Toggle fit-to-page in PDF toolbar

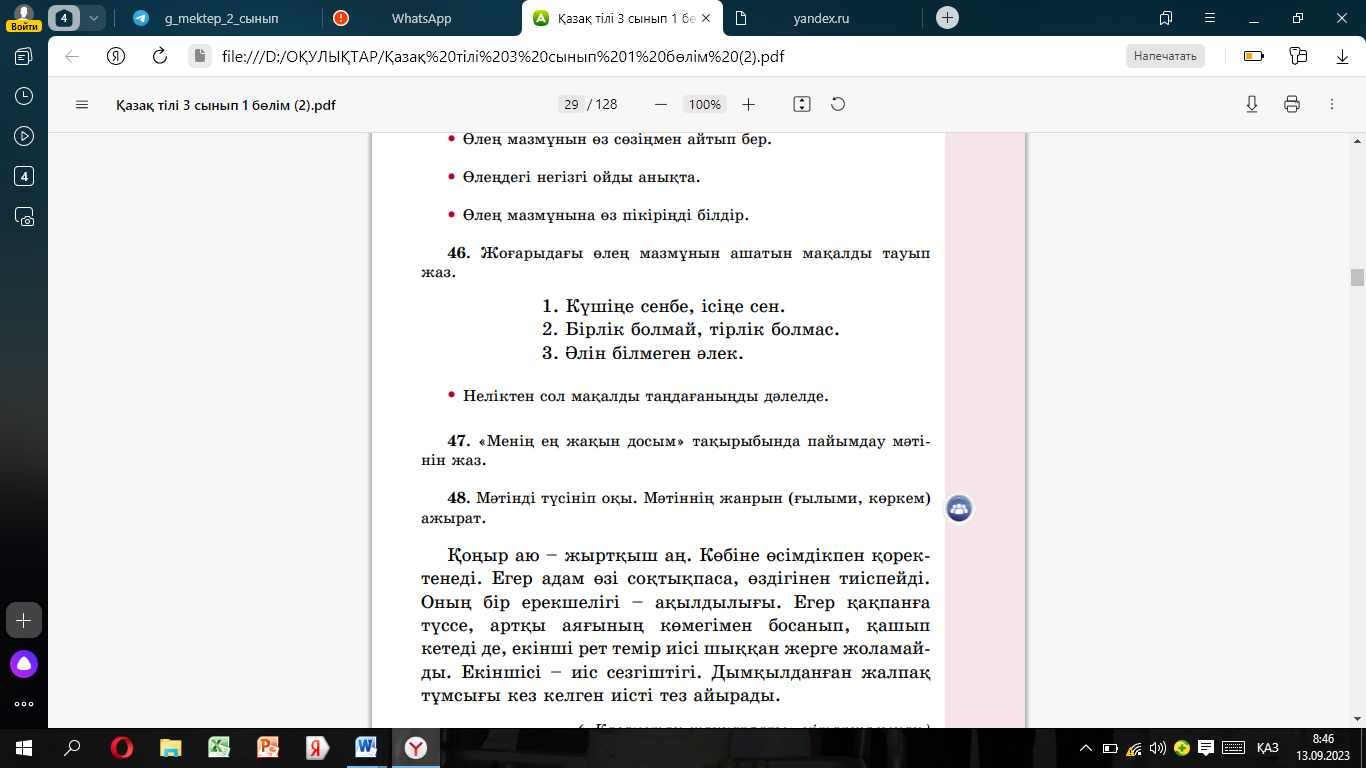(x=801, y=104)
